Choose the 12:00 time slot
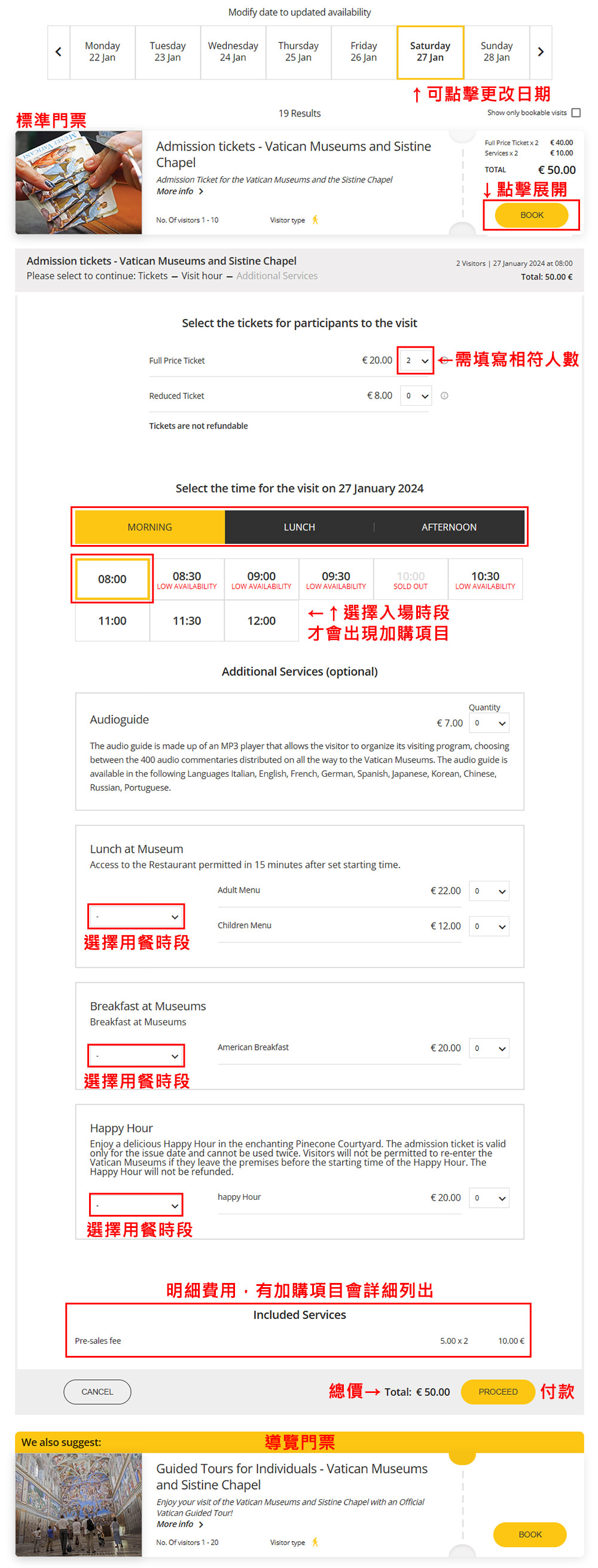The height and width of the screenshot is (1568, 598). (261, 621)
